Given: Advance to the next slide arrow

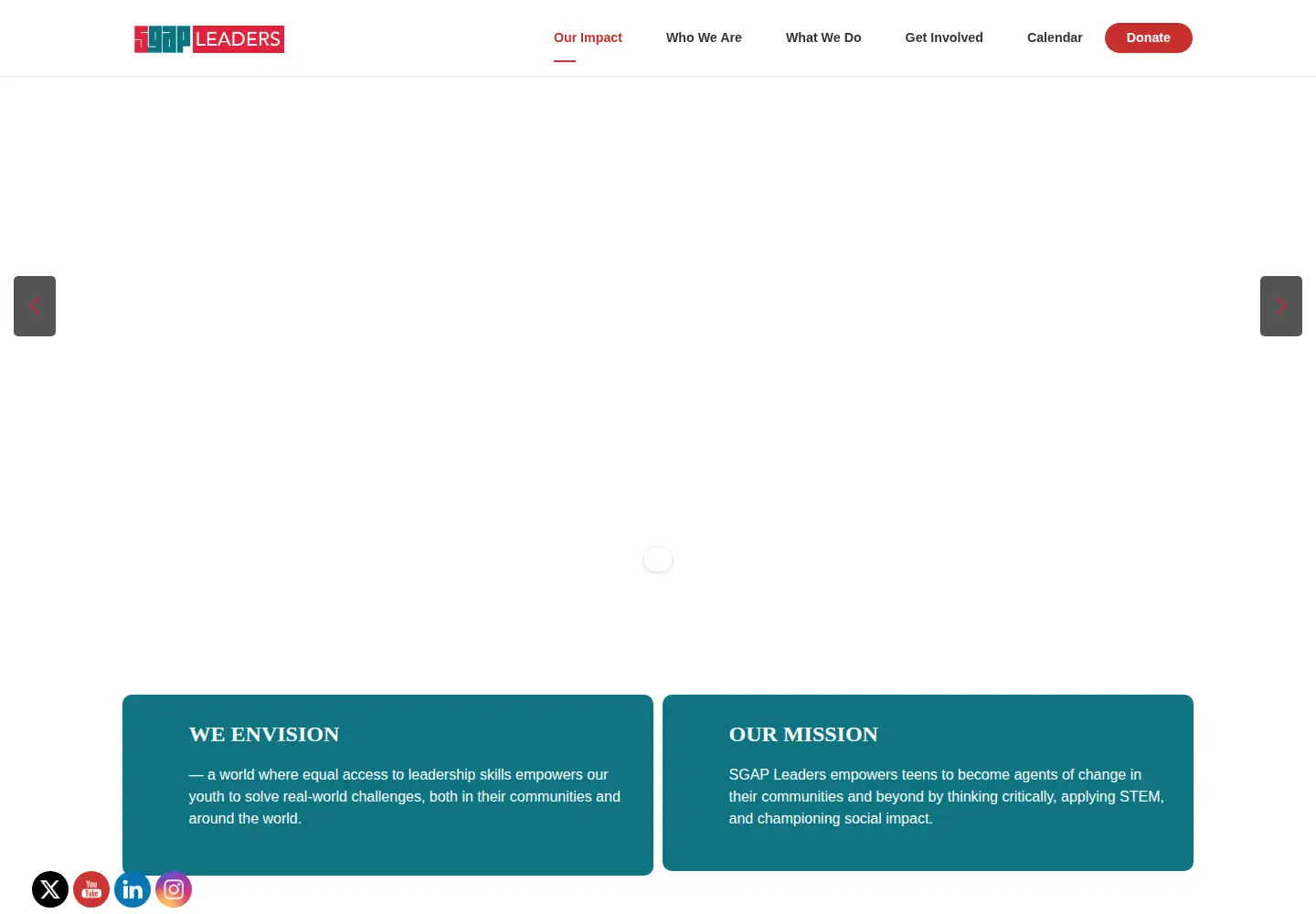Looking at the screenshot, I should point(1281,306).
